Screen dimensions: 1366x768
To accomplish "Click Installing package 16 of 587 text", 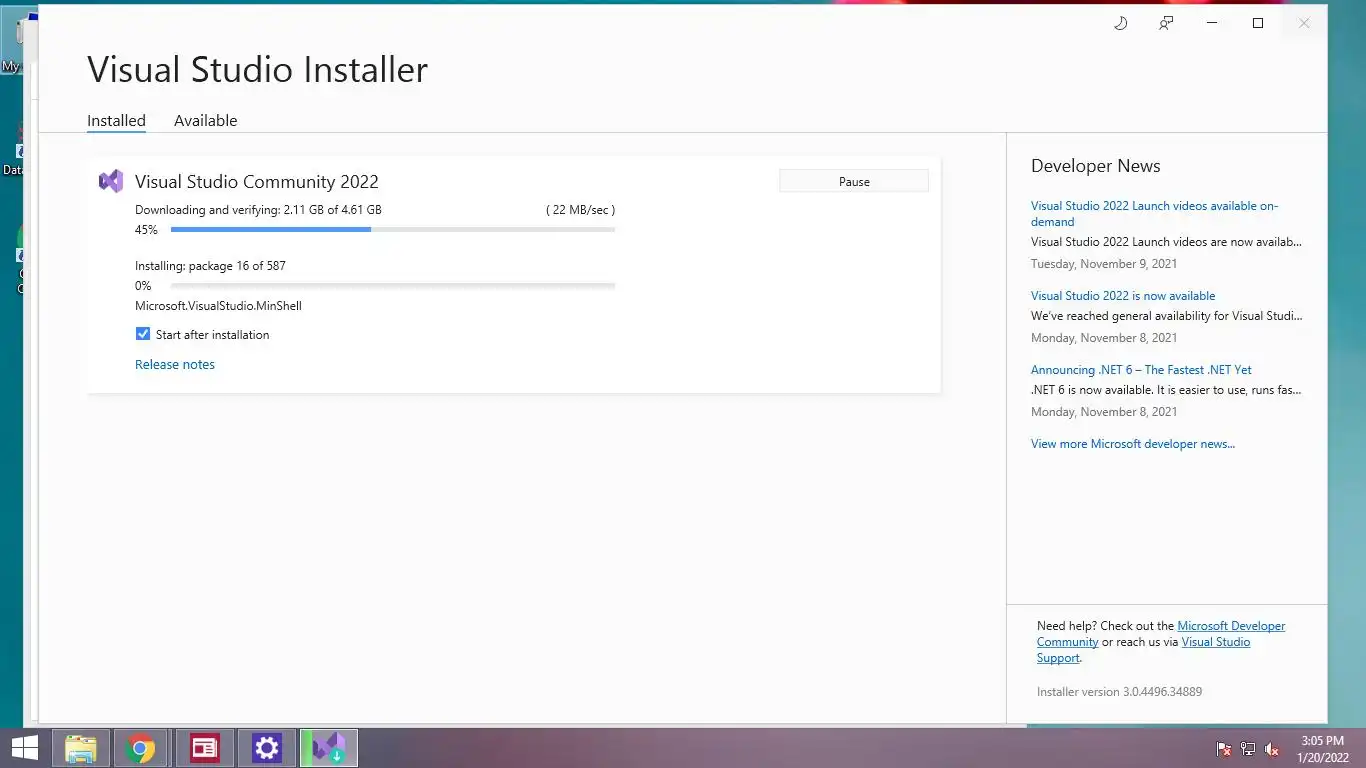I will 210,266.
